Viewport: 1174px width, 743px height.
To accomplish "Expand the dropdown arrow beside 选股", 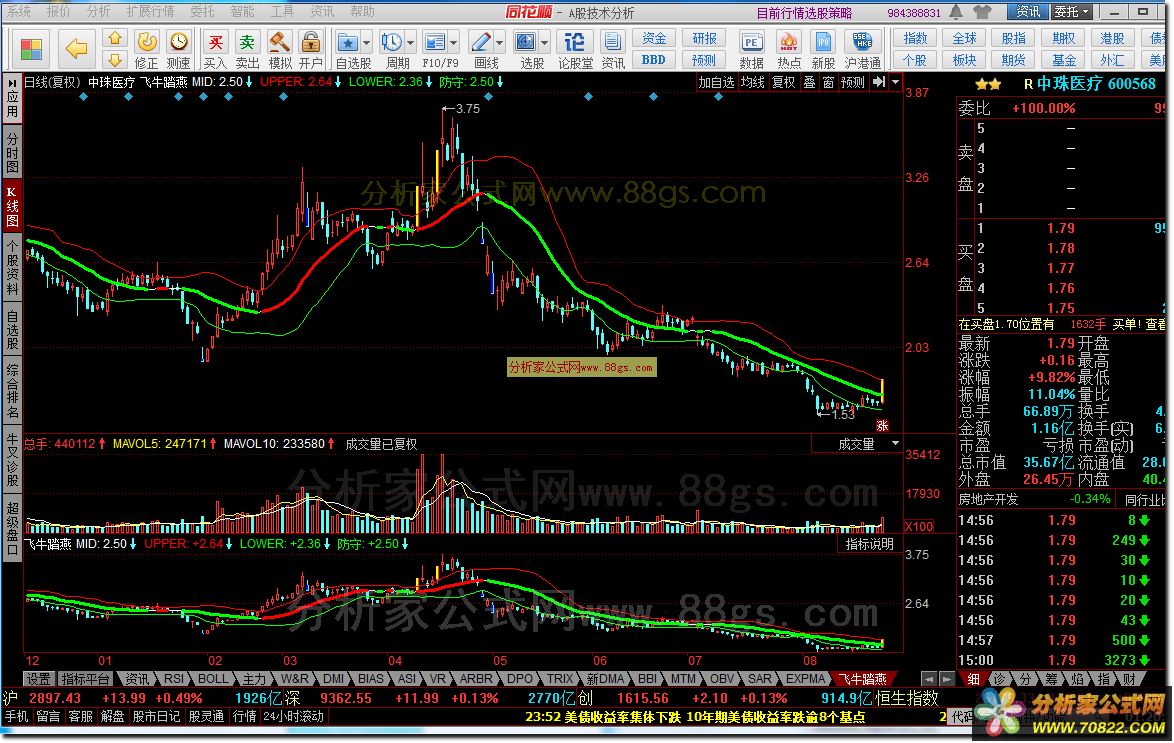I will [x=544, y=43].
